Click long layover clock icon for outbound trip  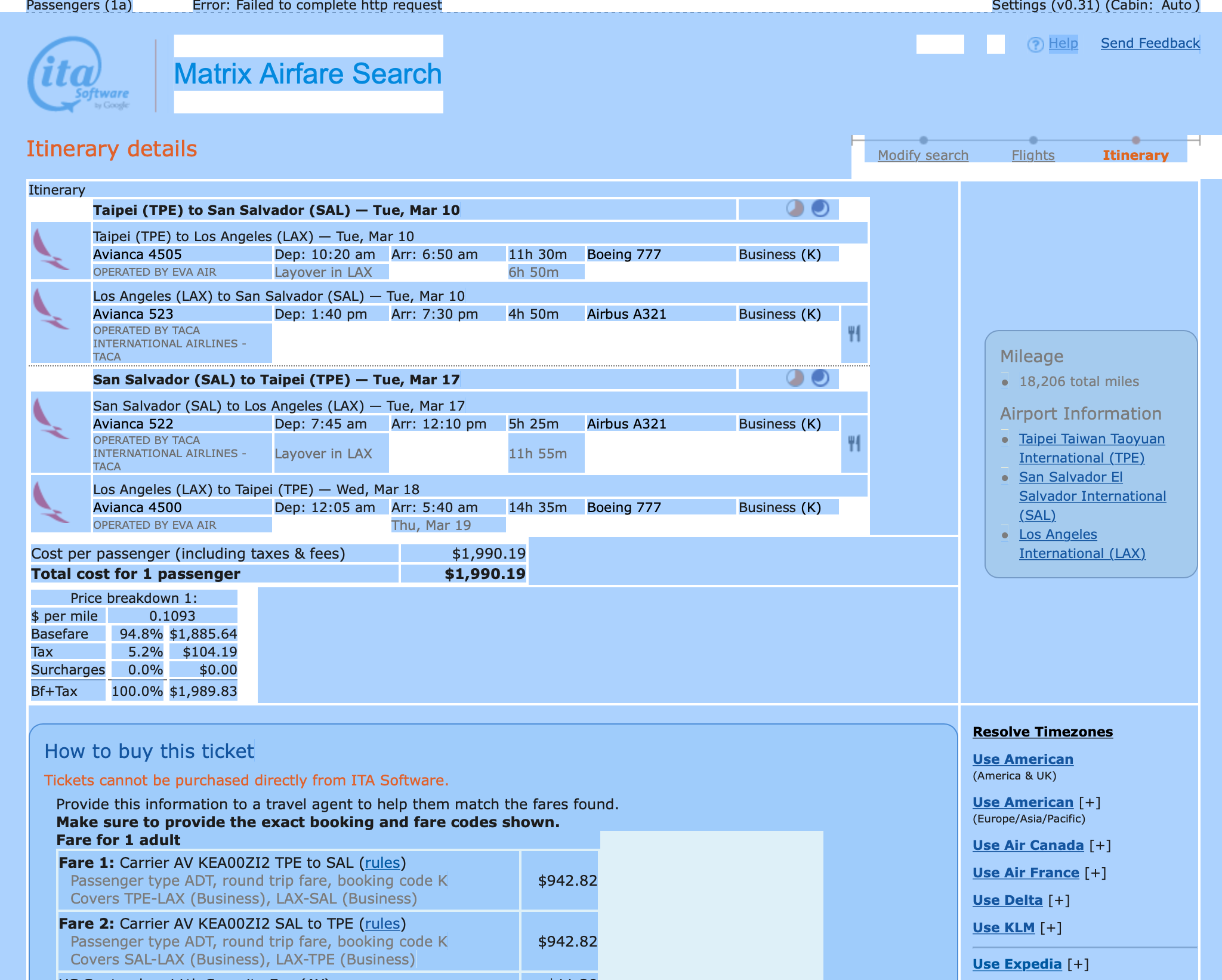point(795,208)
